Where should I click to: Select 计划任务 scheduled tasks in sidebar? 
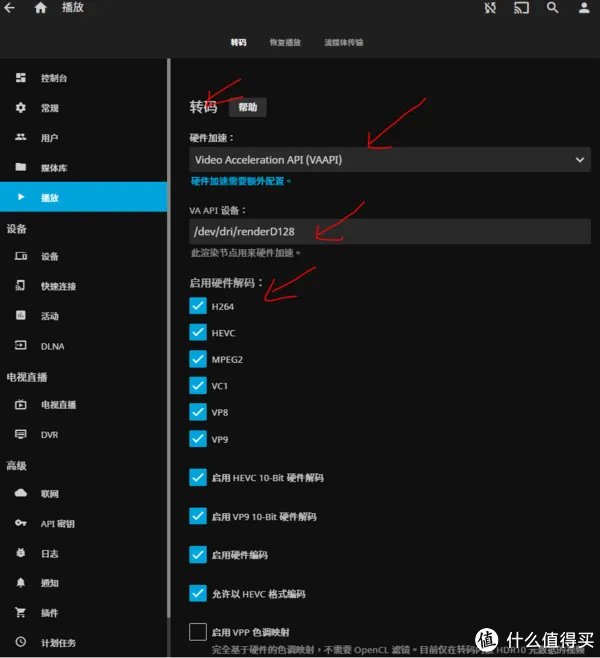pyautogui.click(x=58, y=642)
